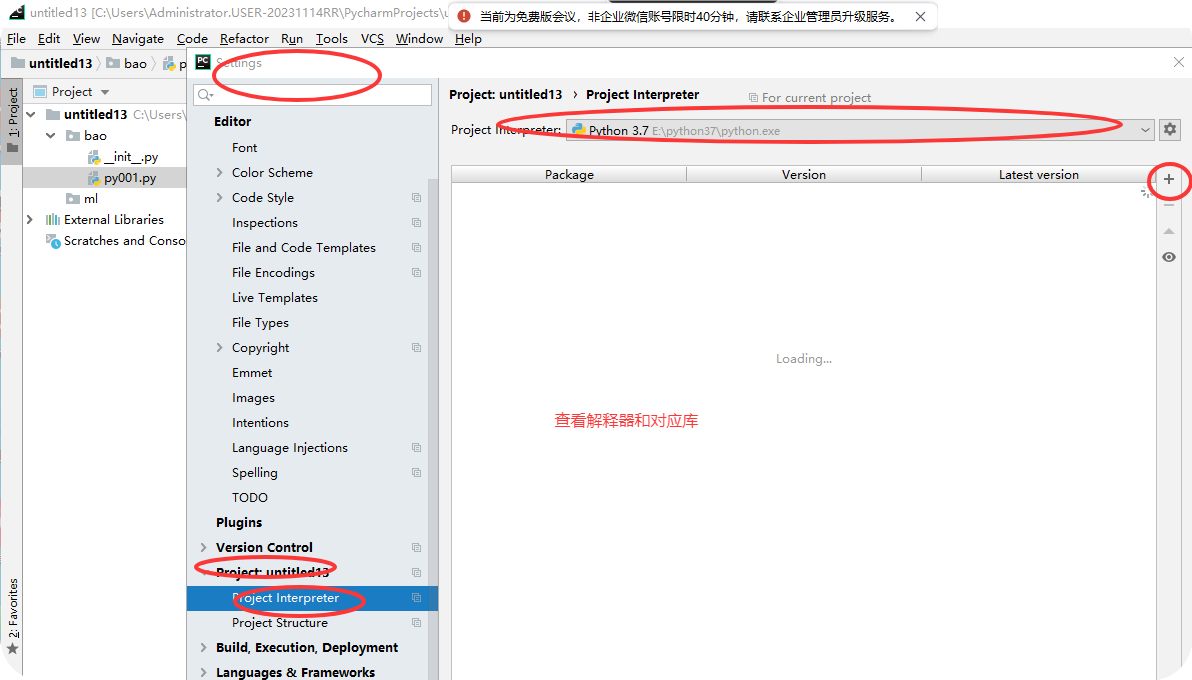Click the interpreter settings gear icon

[1170, 129]
